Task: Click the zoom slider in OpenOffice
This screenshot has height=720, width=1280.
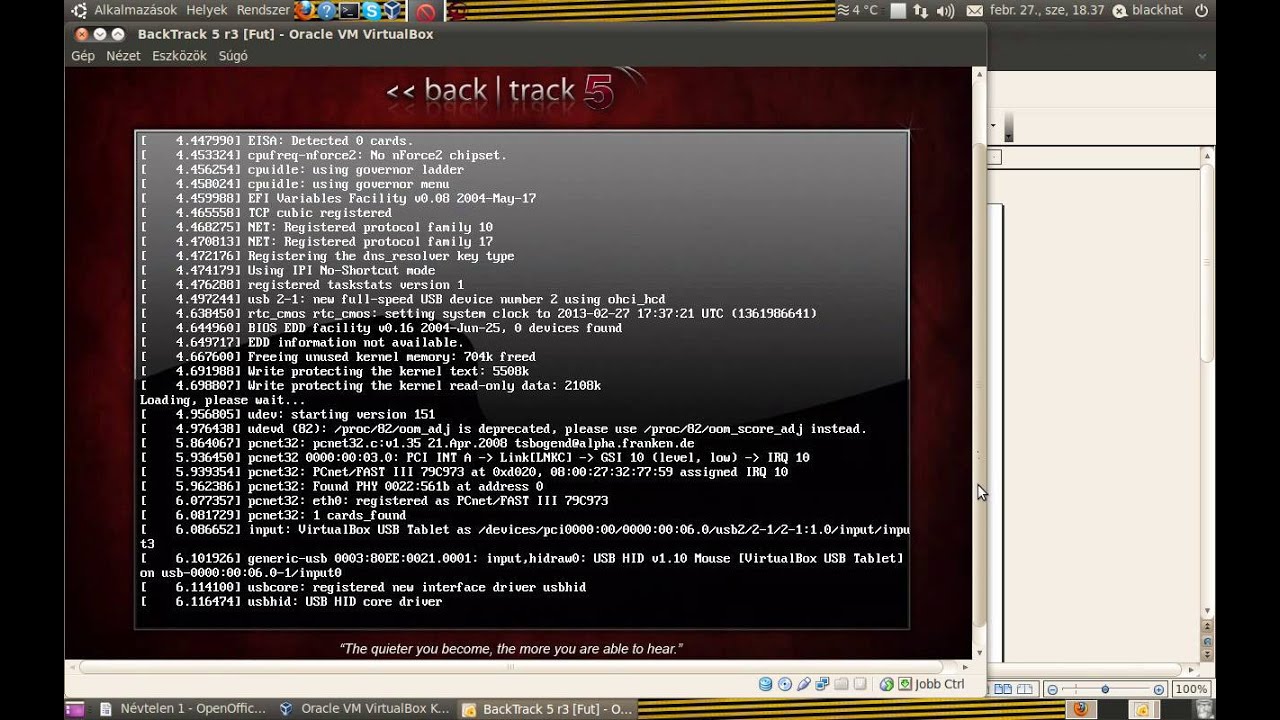Action: (x=1105, y=689)
